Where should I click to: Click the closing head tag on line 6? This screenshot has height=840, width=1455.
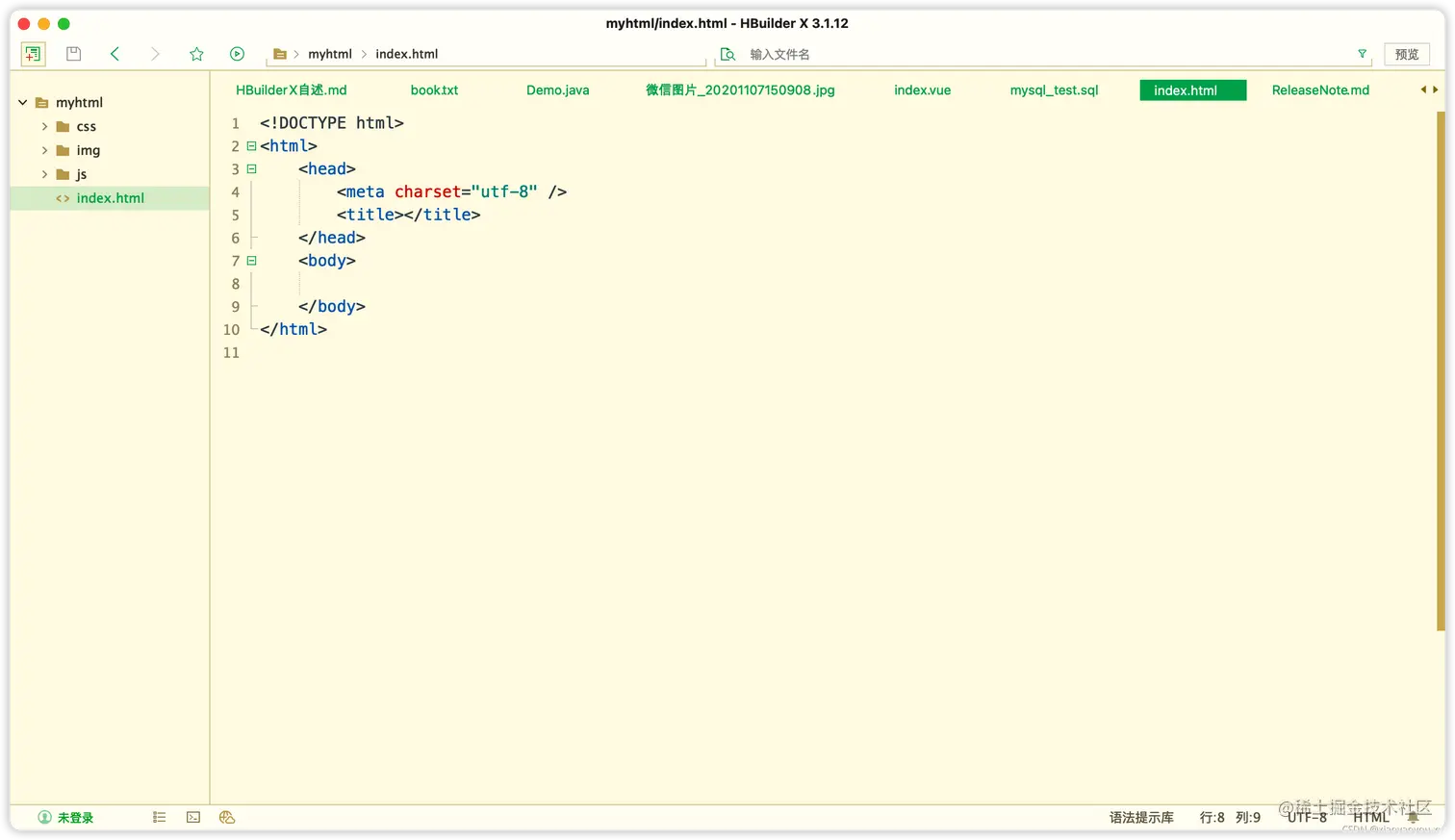click(x=332, y=238)
